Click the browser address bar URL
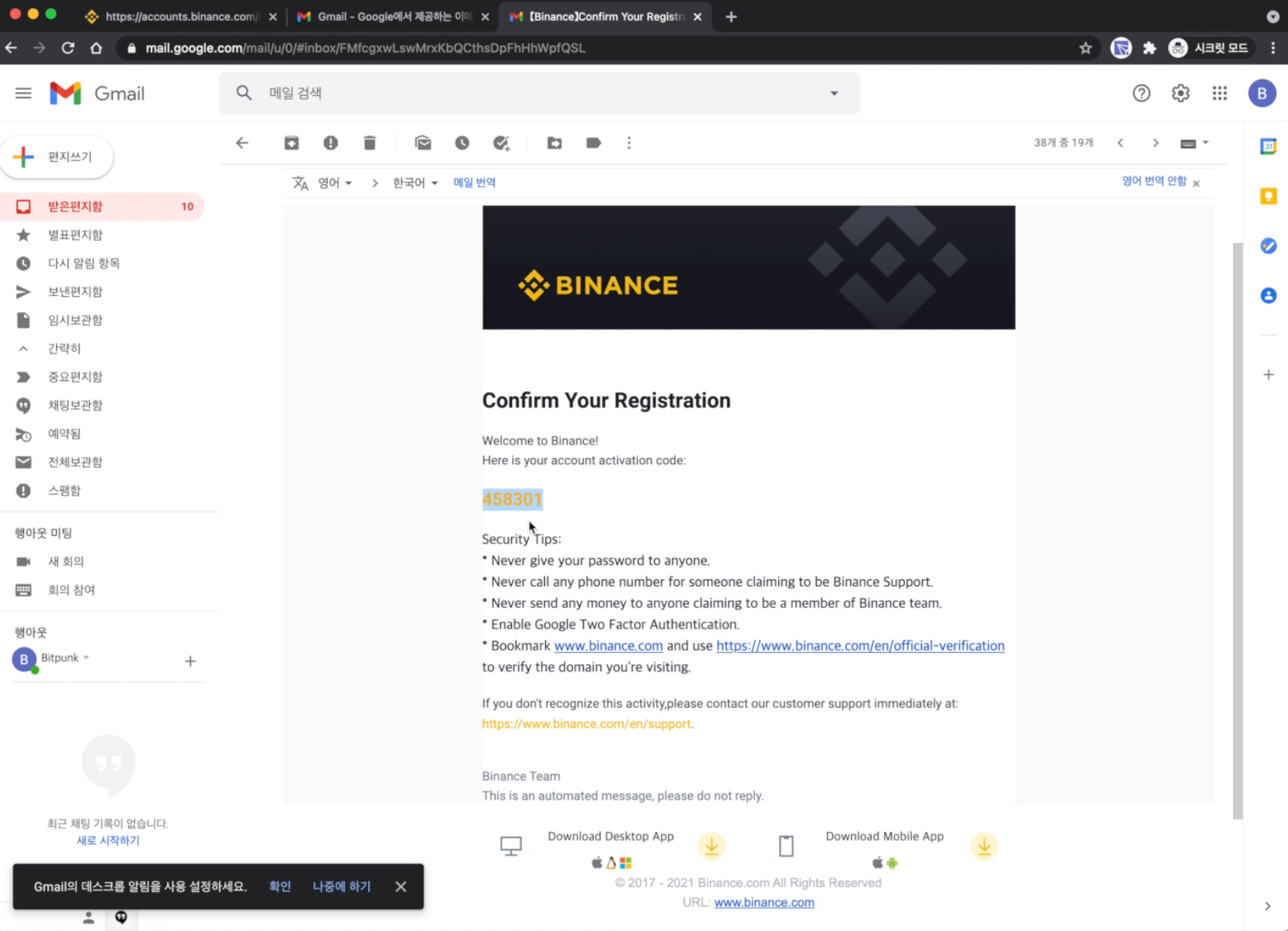The width and height of the screenshot is (1288, 931). 365,48
